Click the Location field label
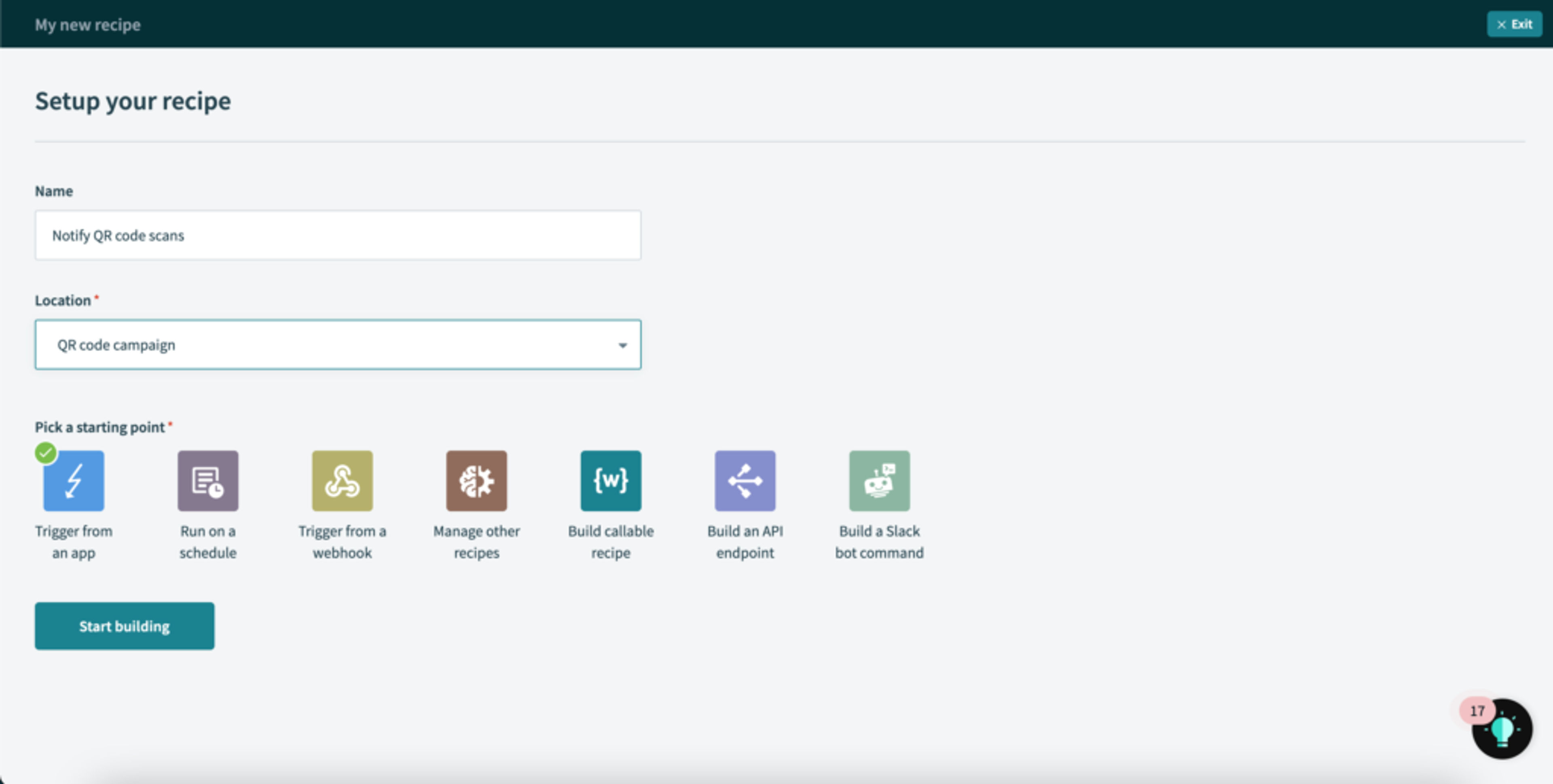The width and height of the screenshot is (1553, 784). 63,300
